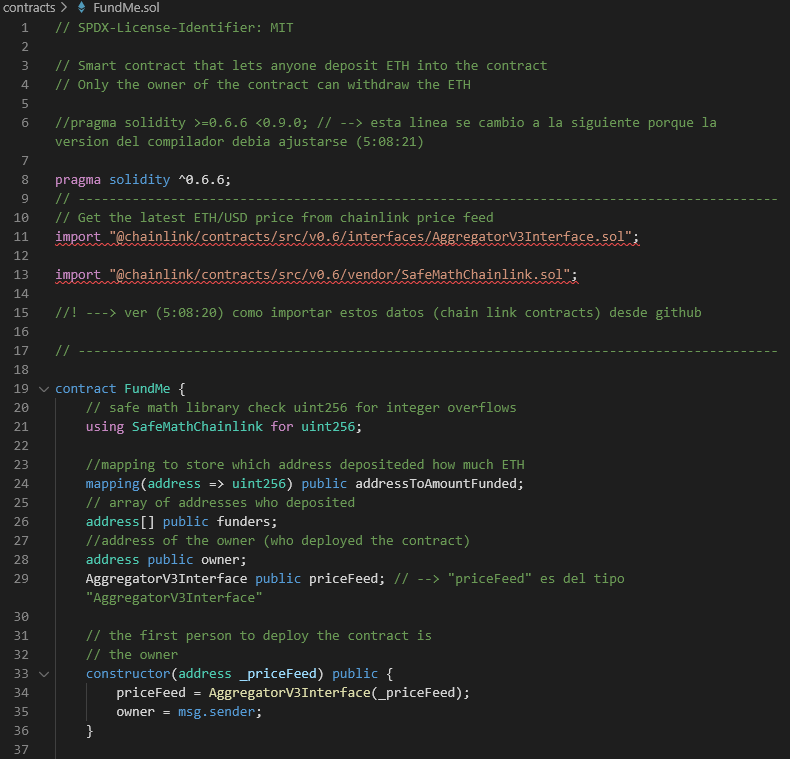Viewport: 790px width, 759px height.
Task: Click 'addressToAmountFunded' variable name
Action: click(x=436, y=484)
